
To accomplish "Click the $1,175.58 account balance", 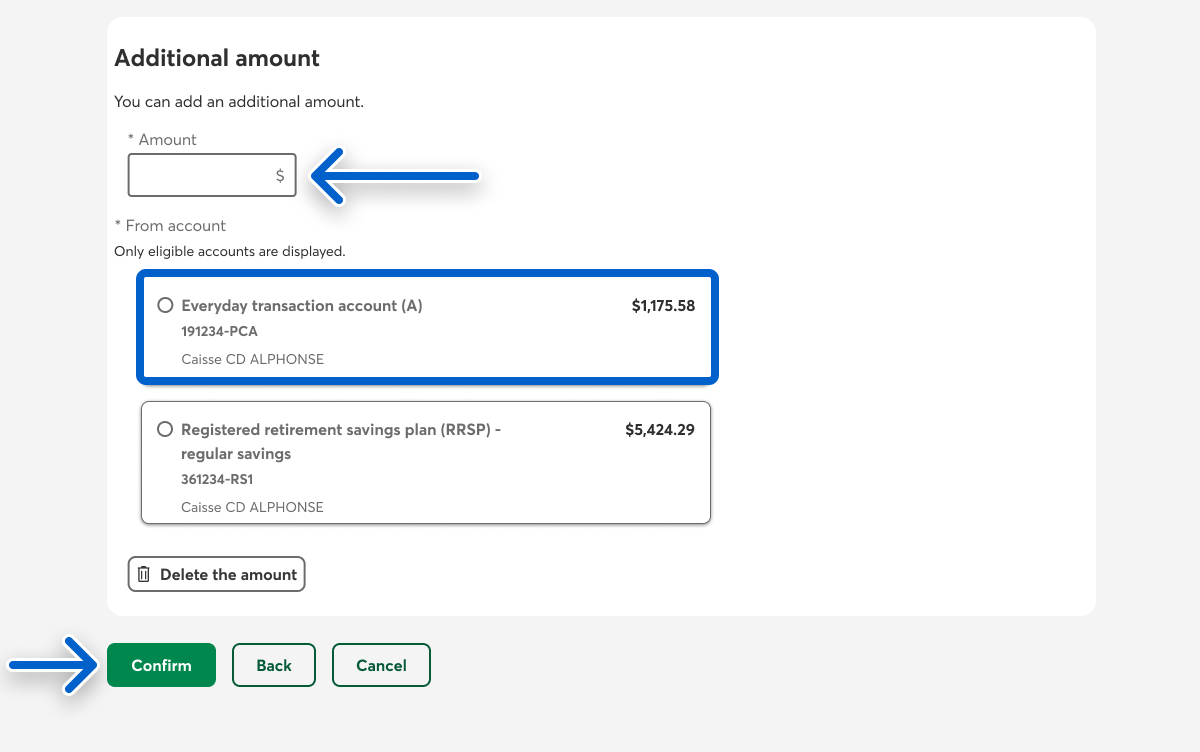I will [663, 306].
